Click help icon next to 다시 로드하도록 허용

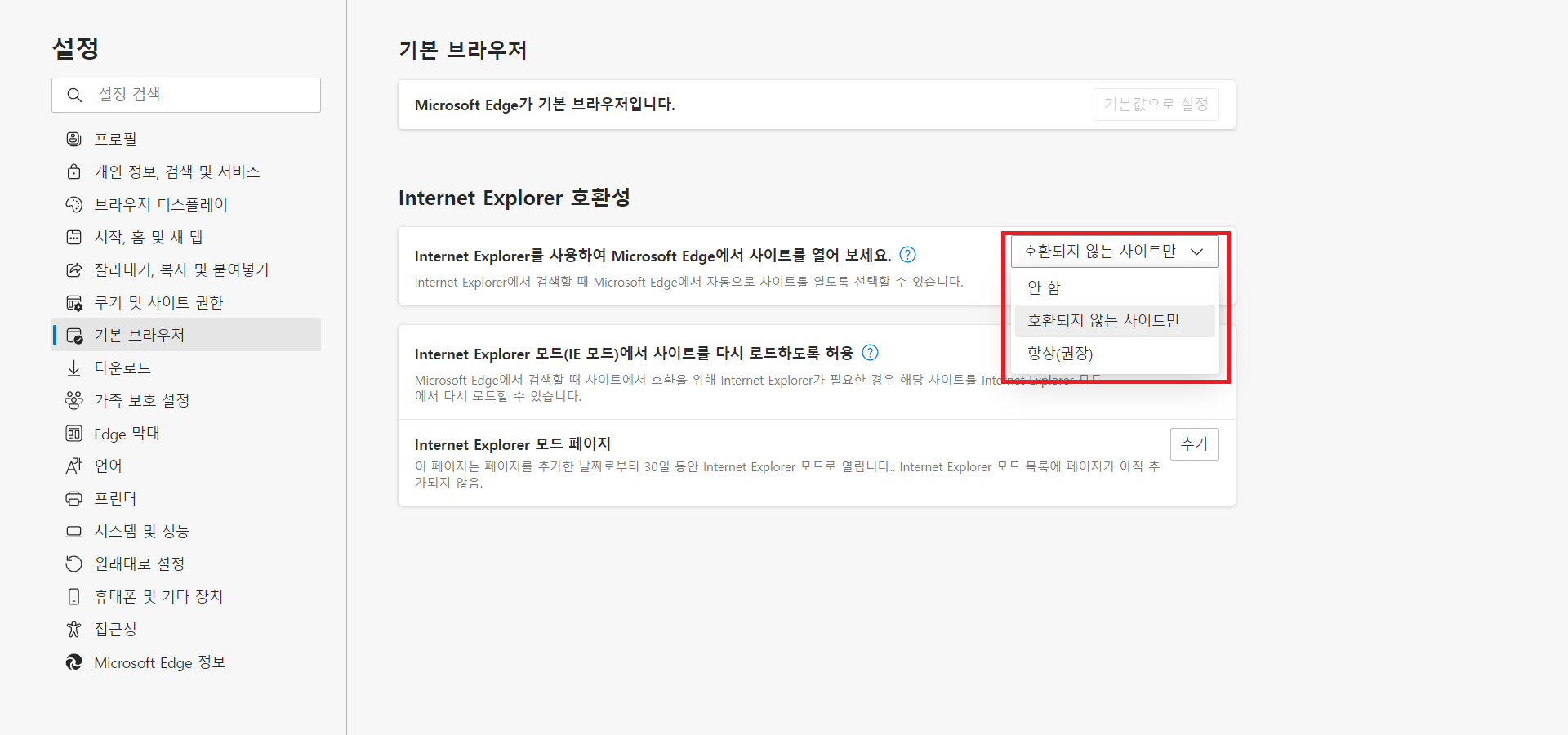coord(871,353)
